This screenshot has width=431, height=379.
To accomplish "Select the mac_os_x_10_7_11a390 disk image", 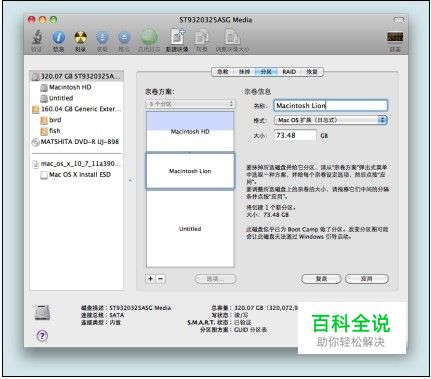I will [77, 164].
